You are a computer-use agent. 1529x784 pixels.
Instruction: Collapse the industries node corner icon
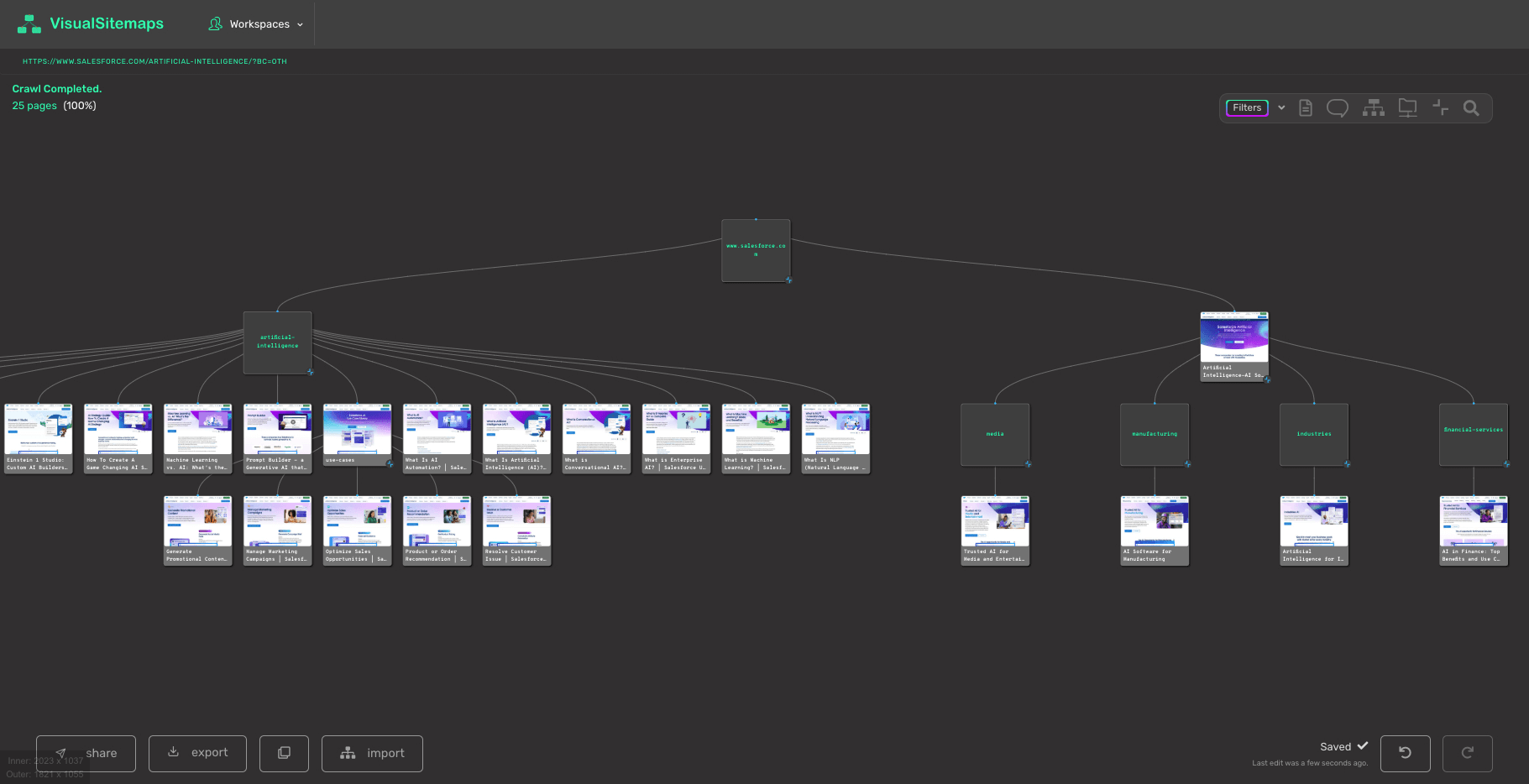(1347, 463)
